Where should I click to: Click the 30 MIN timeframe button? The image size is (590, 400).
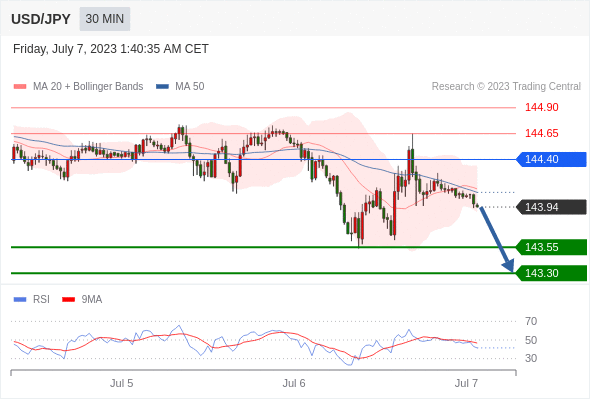point(105,19)
